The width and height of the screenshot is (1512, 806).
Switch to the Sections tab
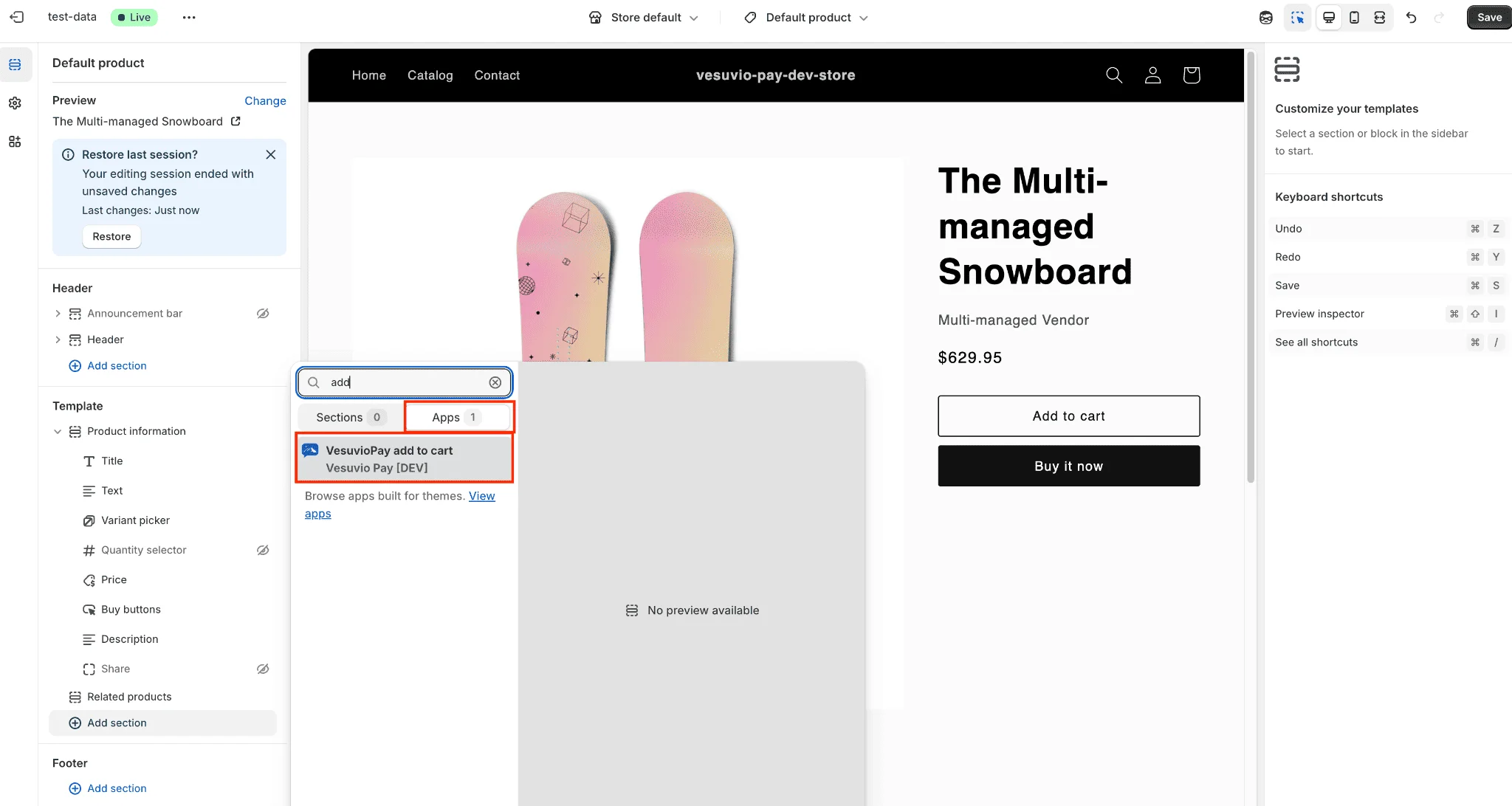tap(349, 418)
